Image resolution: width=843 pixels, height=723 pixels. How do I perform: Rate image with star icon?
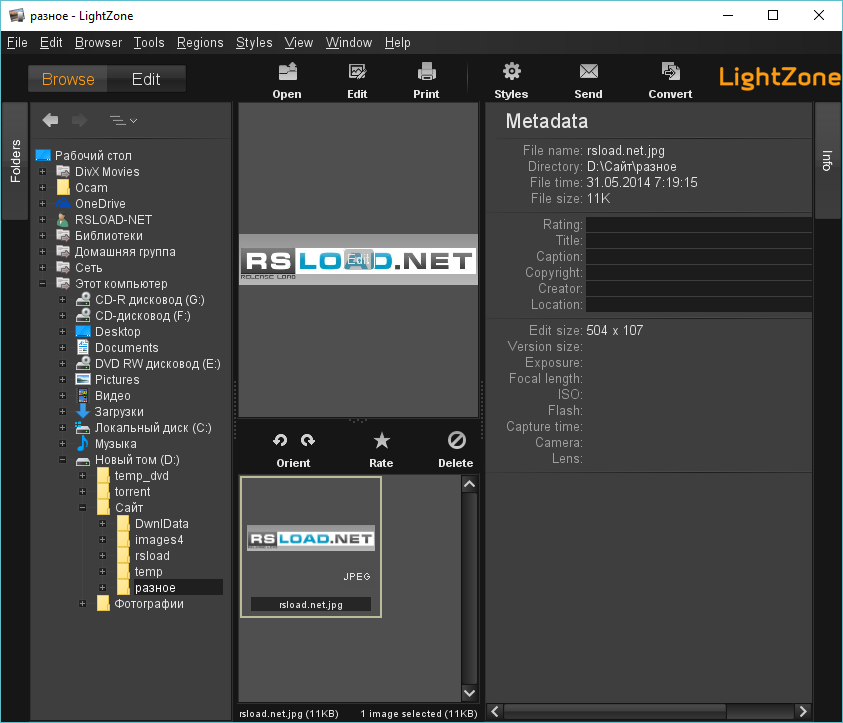(x=381, y=440)
